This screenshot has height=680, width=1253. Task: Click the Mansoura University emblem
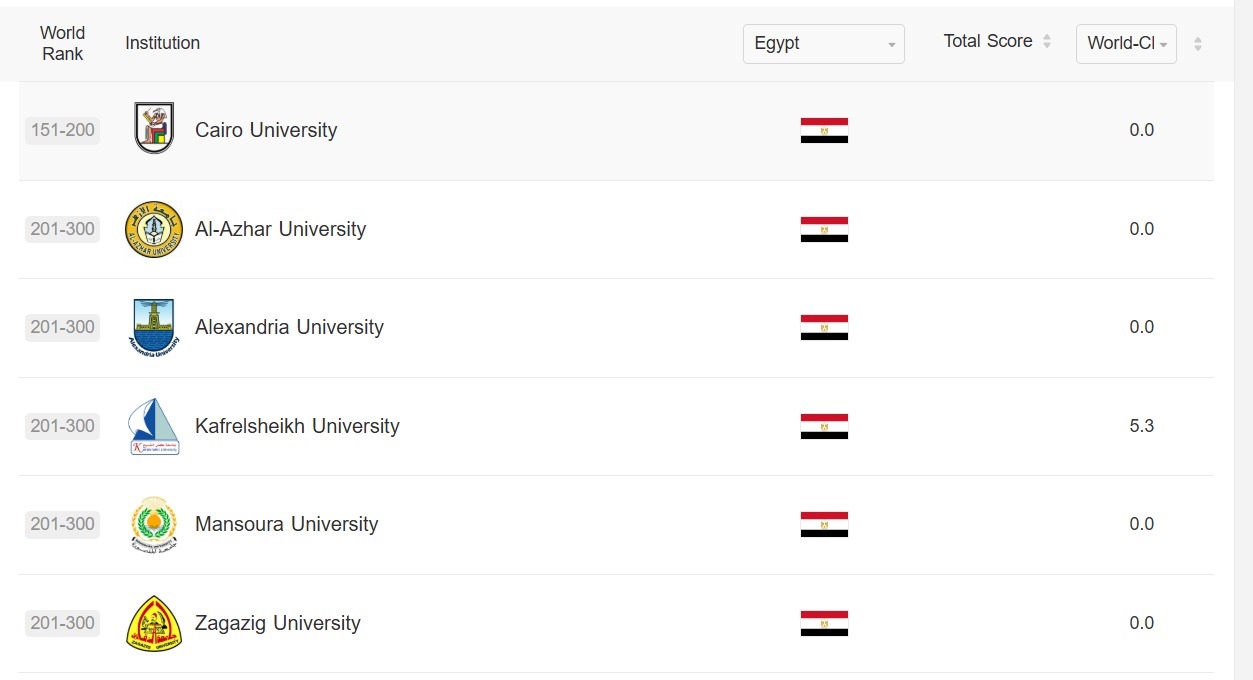tap(154, 524)
